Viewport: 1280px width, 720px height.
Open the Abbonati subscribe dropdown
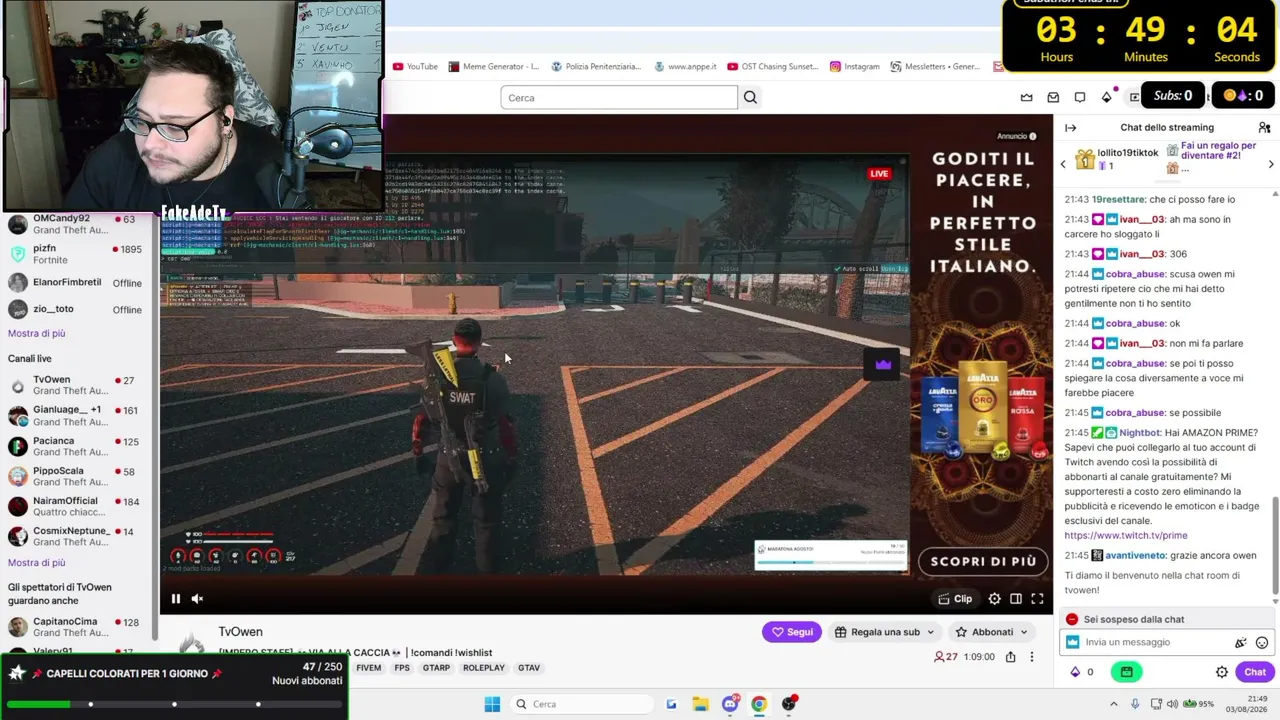click(x=991, y=632)
